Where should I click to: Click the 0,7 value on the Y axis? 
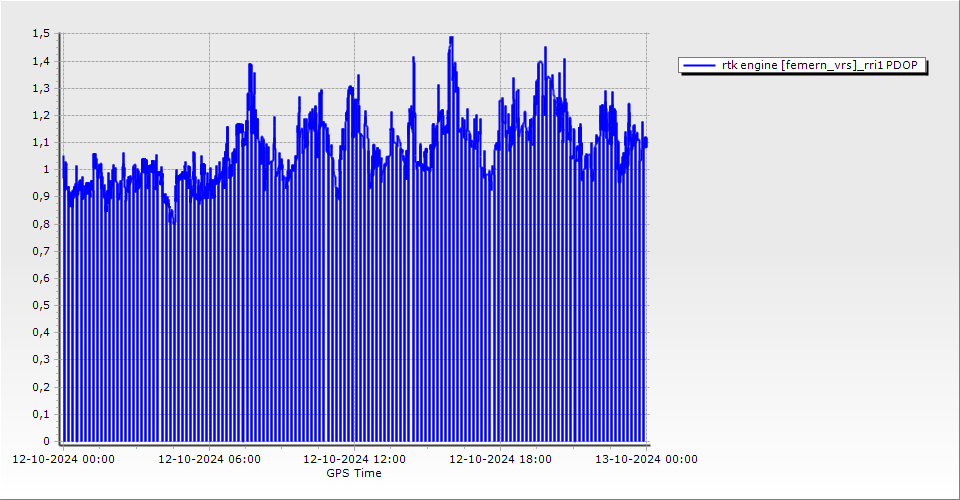click(40, 251)
